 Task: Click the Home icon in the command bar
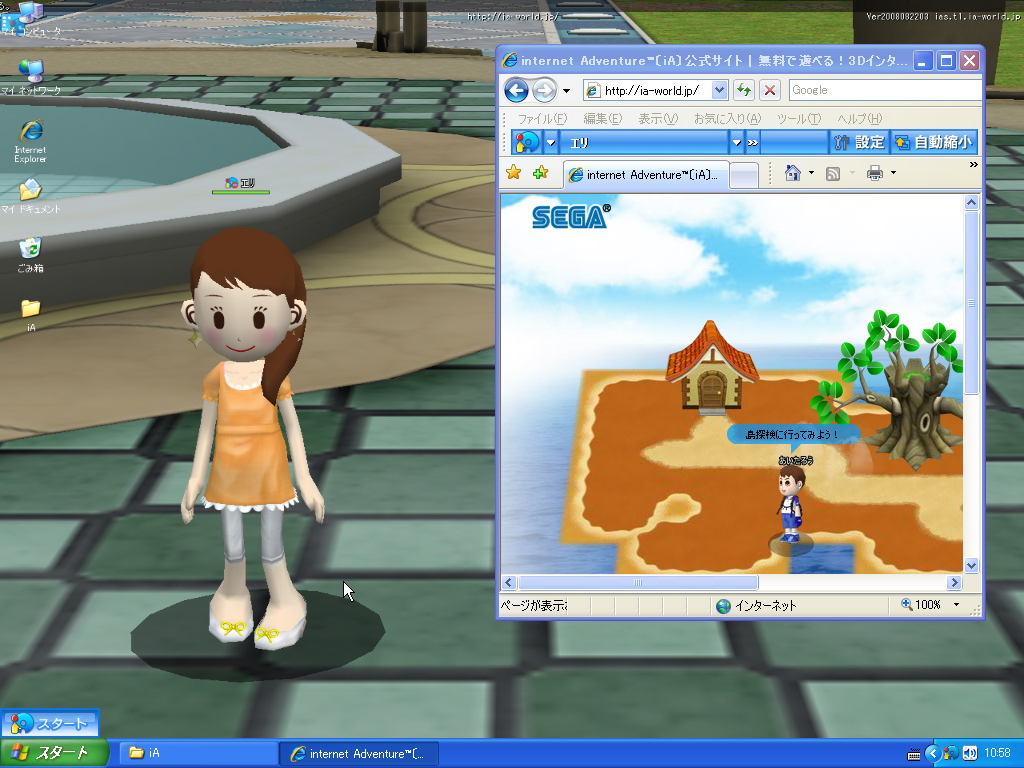coord(793,173)
